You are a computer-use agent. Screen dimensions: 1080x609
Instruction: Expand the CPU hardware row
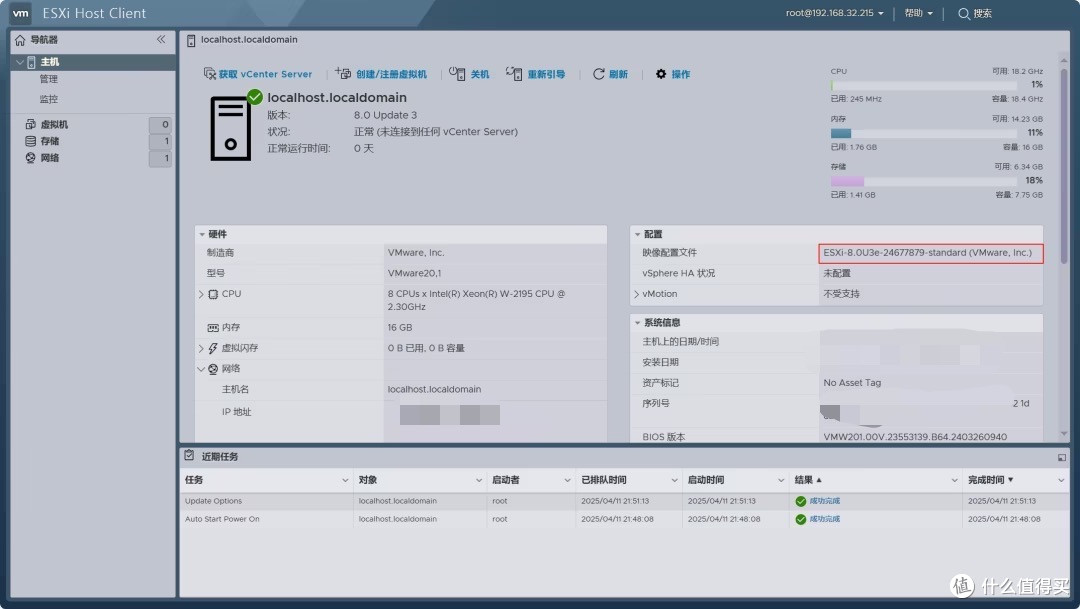coord(201,294)
